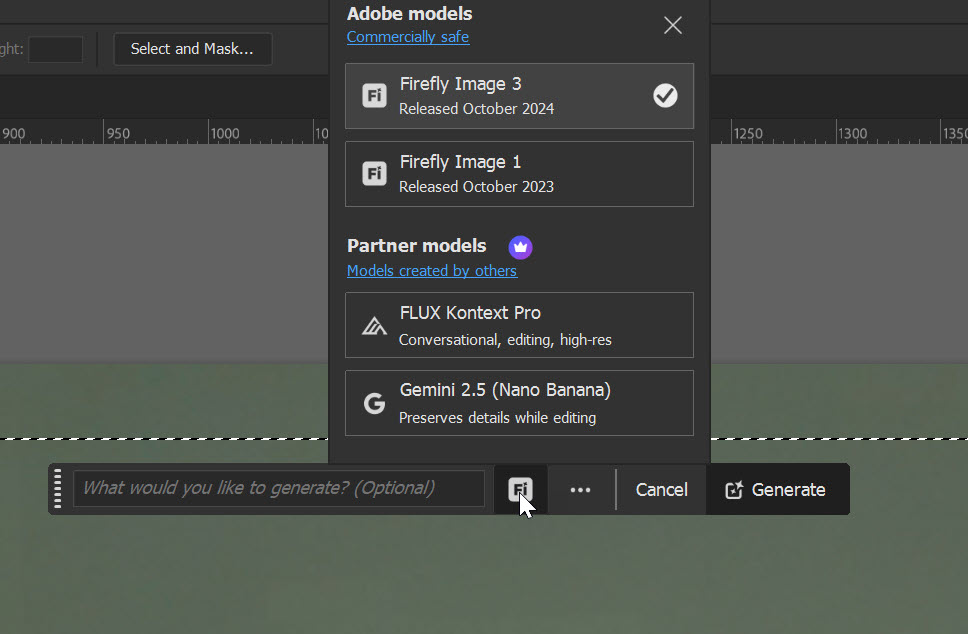
Task: Close the model selection panel
Action: click(673, 25)
